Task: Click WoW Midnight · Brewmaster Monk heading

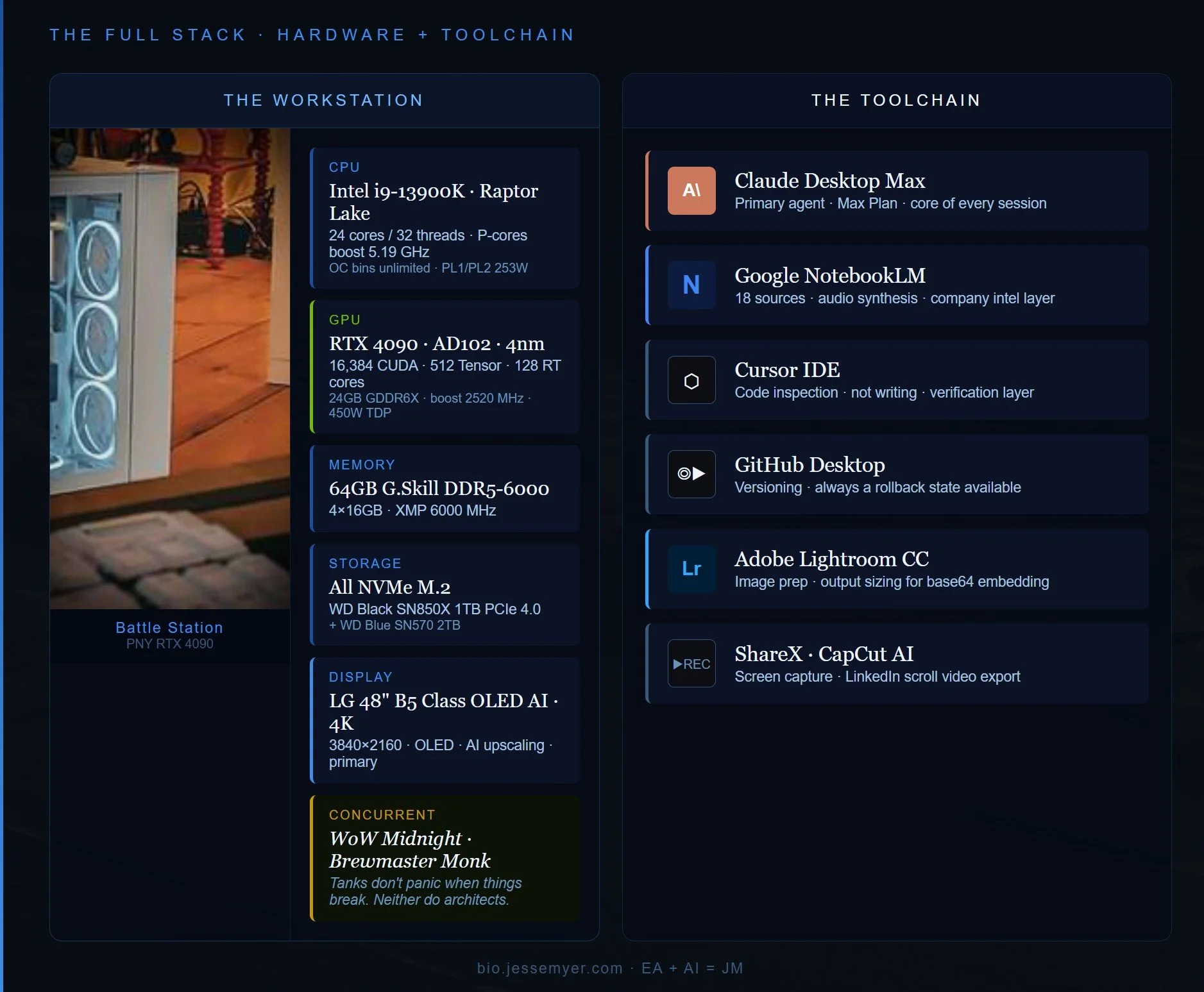Action: [410, 850]
